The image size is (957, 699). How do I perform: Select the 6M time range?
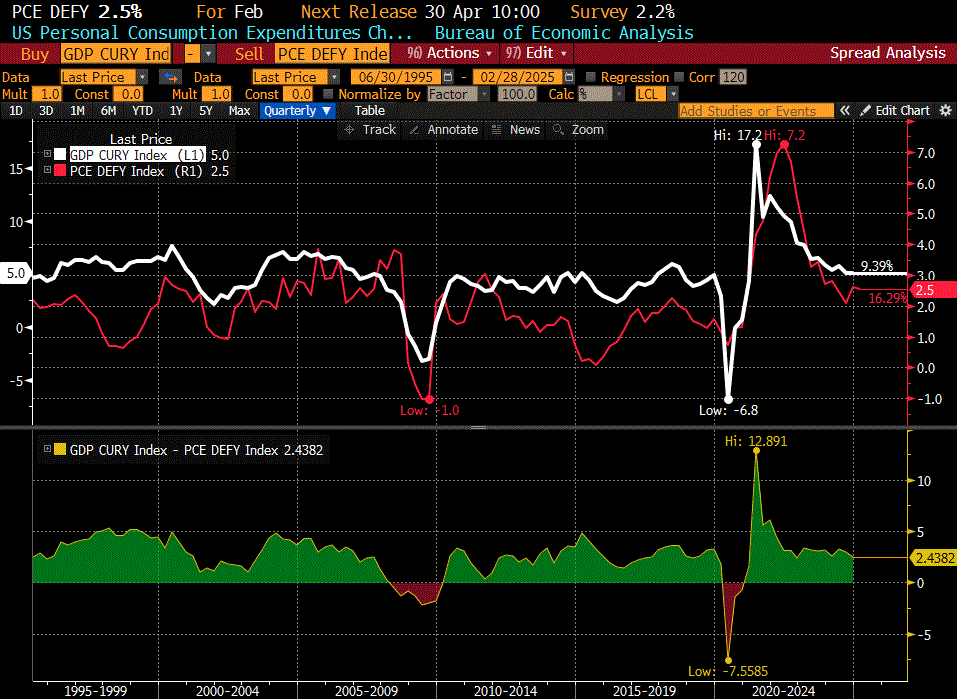109,110
